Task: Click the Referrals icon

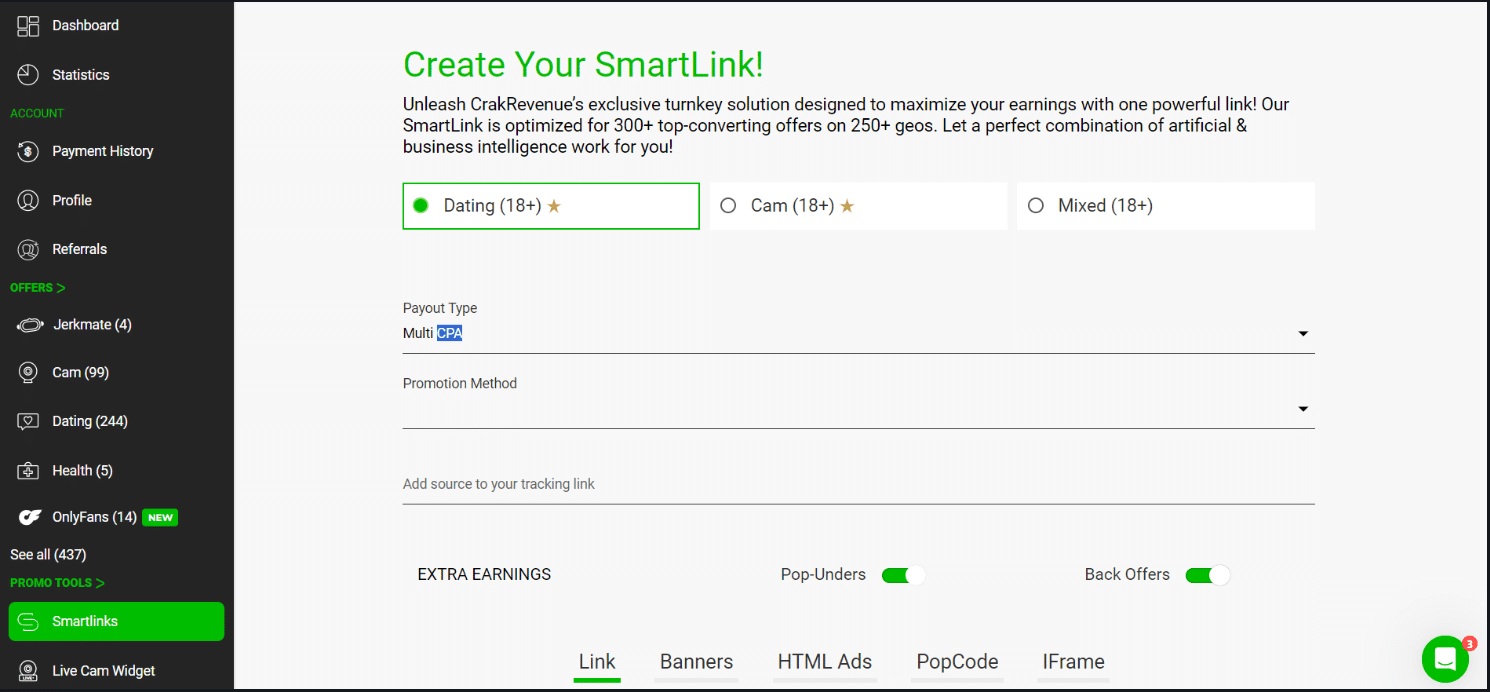Action: pyautogui.click(x=28, y=249)
